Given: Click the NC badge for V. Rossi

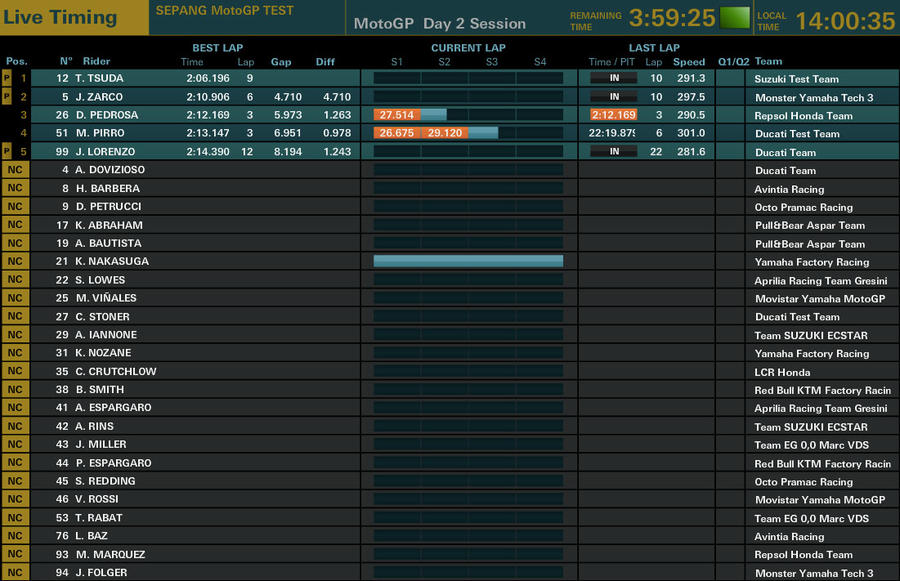Looking at the screenshot, I should [x=15, y=499].
